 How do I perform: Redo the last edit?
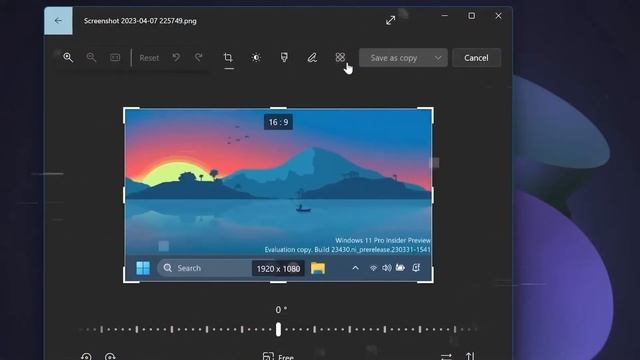[x=198, y=57]
